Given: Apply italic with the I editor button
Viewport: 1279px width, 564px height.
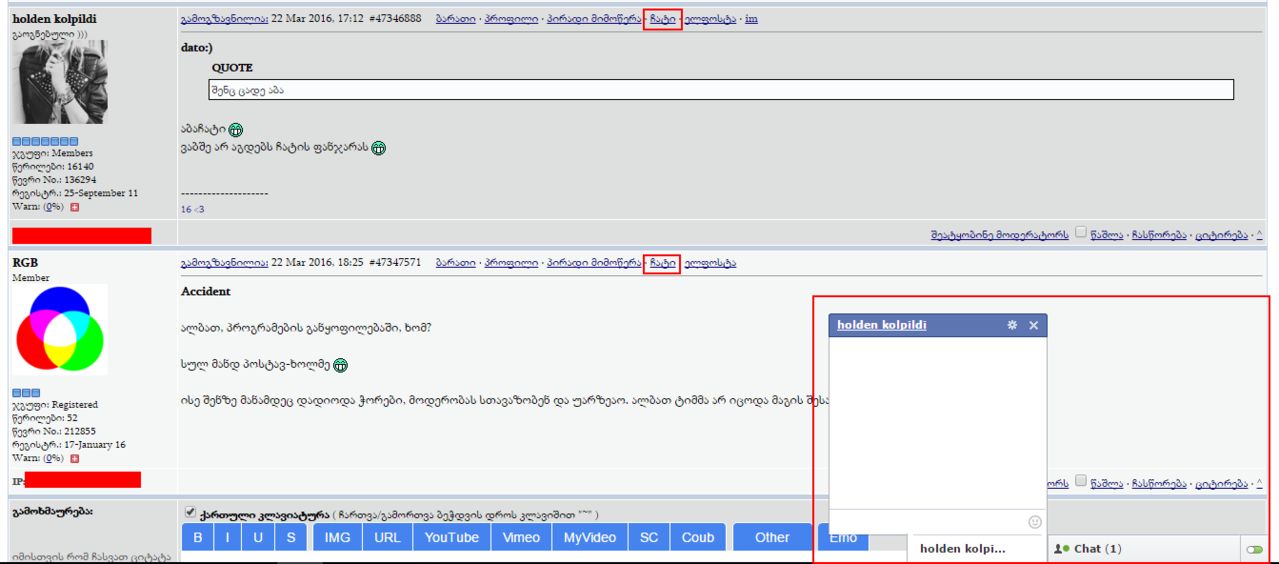Looking at the screenshot, I should (228, 537).
